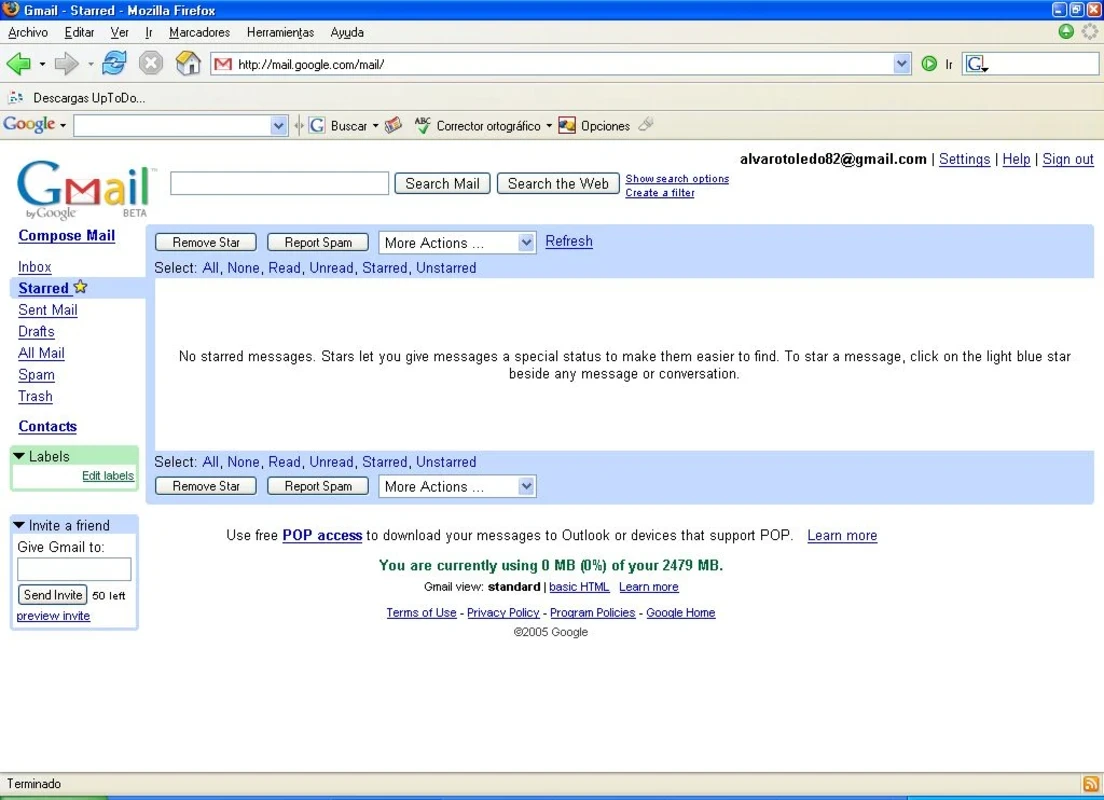This screenshot has width=1104, height=800.
Task: Click bottom Report Spam button
Action: pos(318,486)
